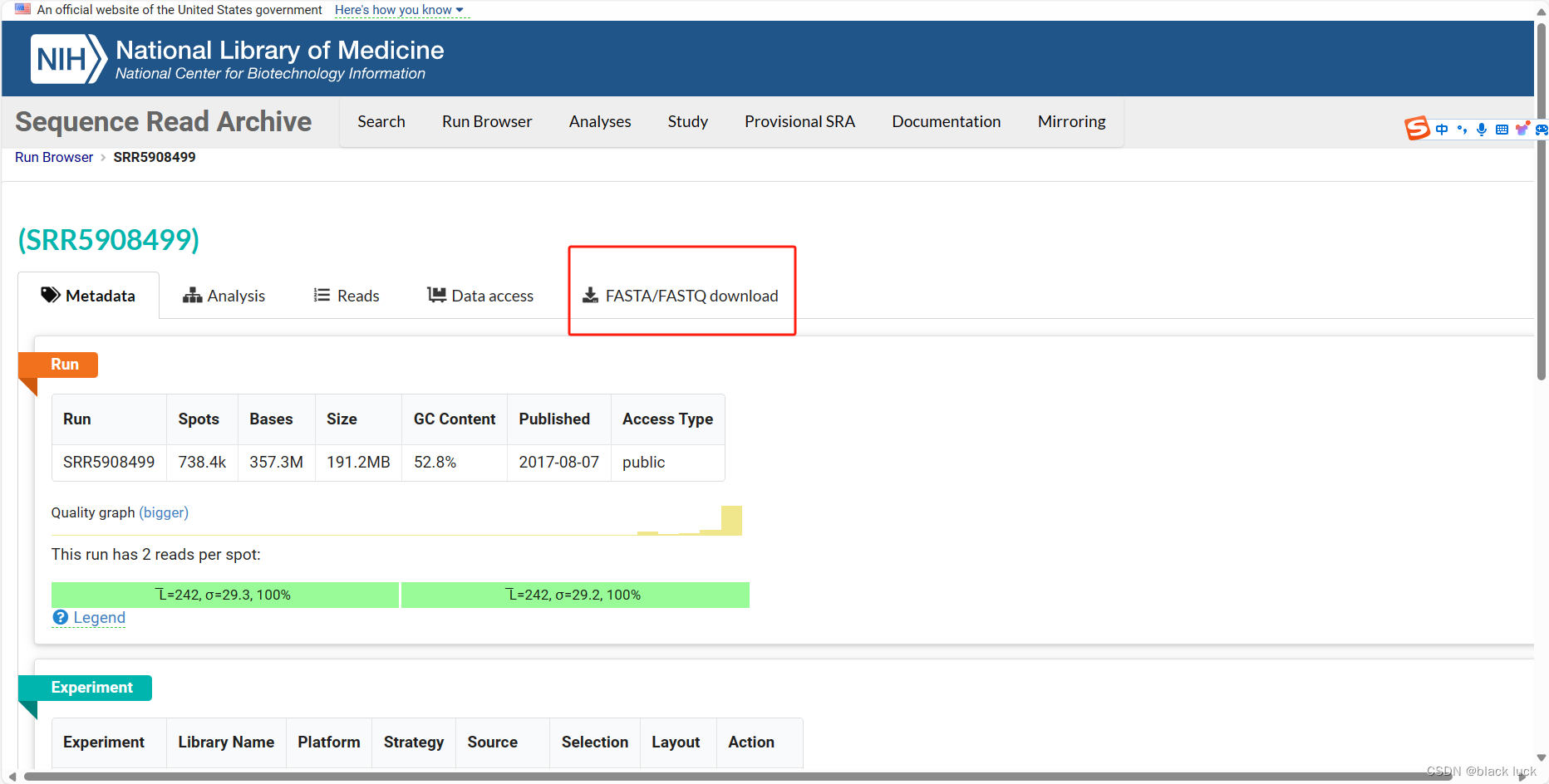Click the first read bar σ=29.3
The height and width of the screenshot is (784, 1549).
225,595
